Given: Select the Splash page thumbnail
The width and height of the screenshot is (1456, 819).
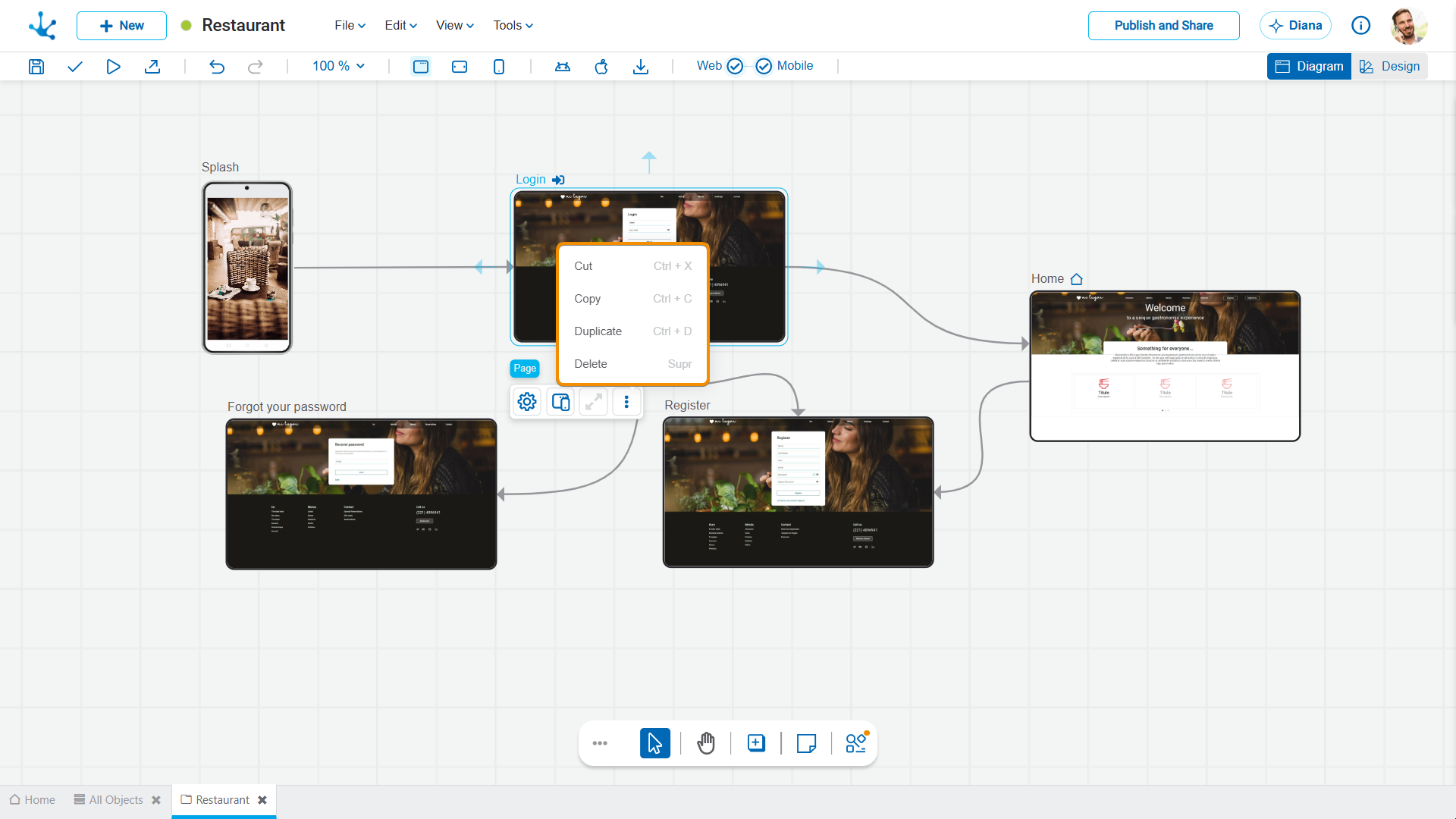Looking at the screenshot, I should (247, 268).
